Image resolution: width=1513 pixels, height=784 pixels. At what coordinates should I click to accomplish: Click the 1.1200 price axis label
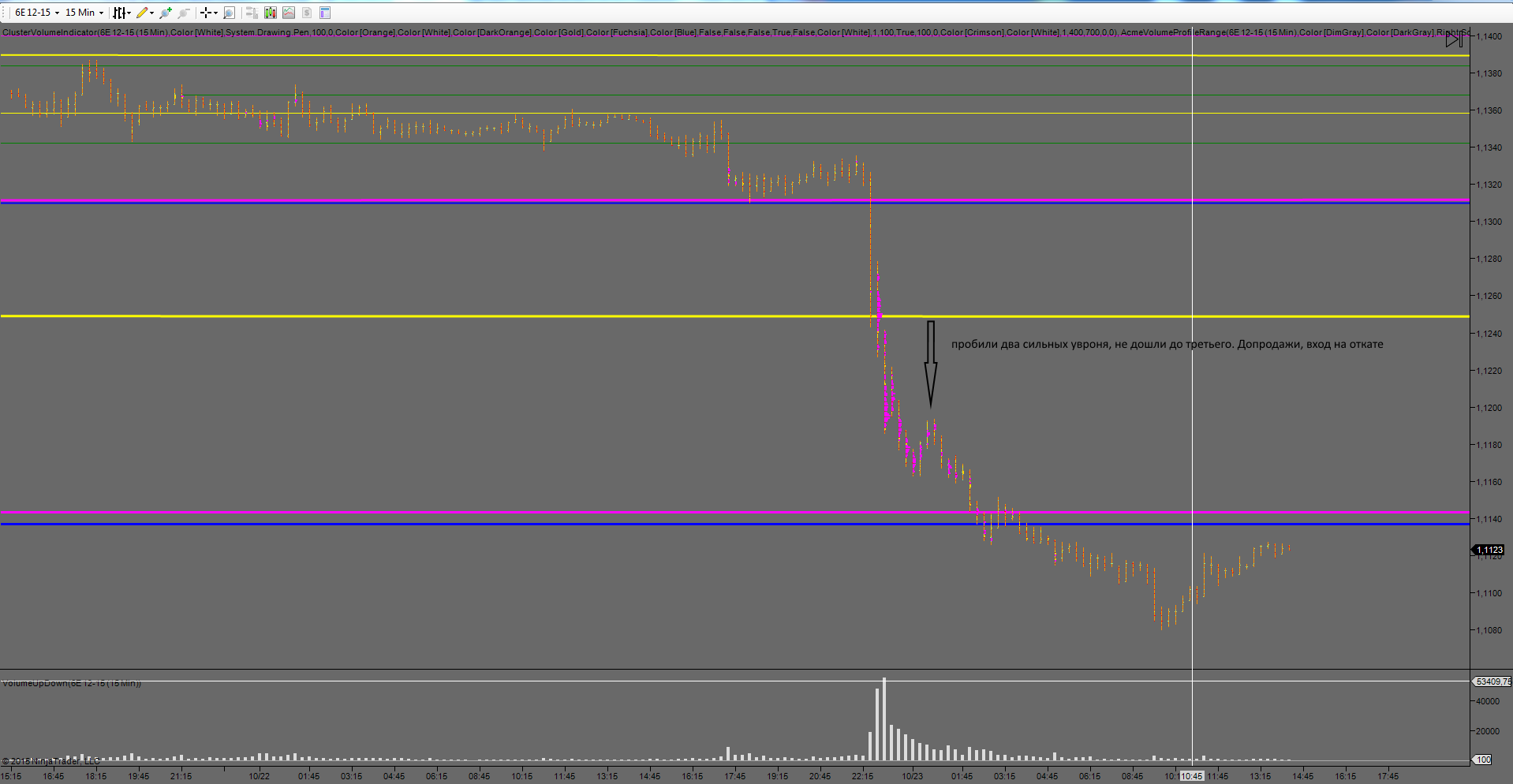click(1489, 408)
